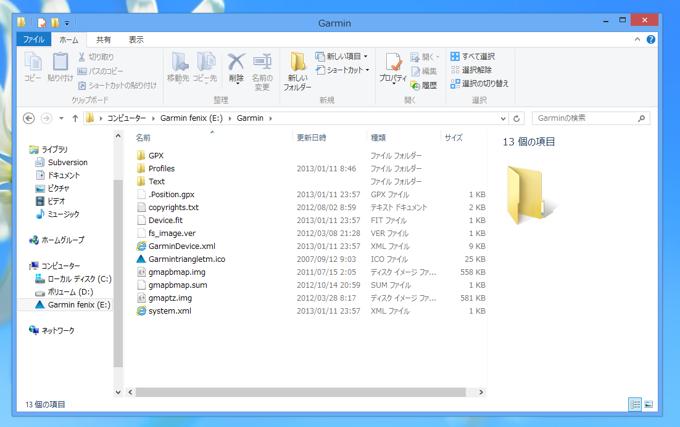Open the recent locations dropdown arrow
Image resolution: width=680 pixels, height=427 pixels.
point(61,118)
